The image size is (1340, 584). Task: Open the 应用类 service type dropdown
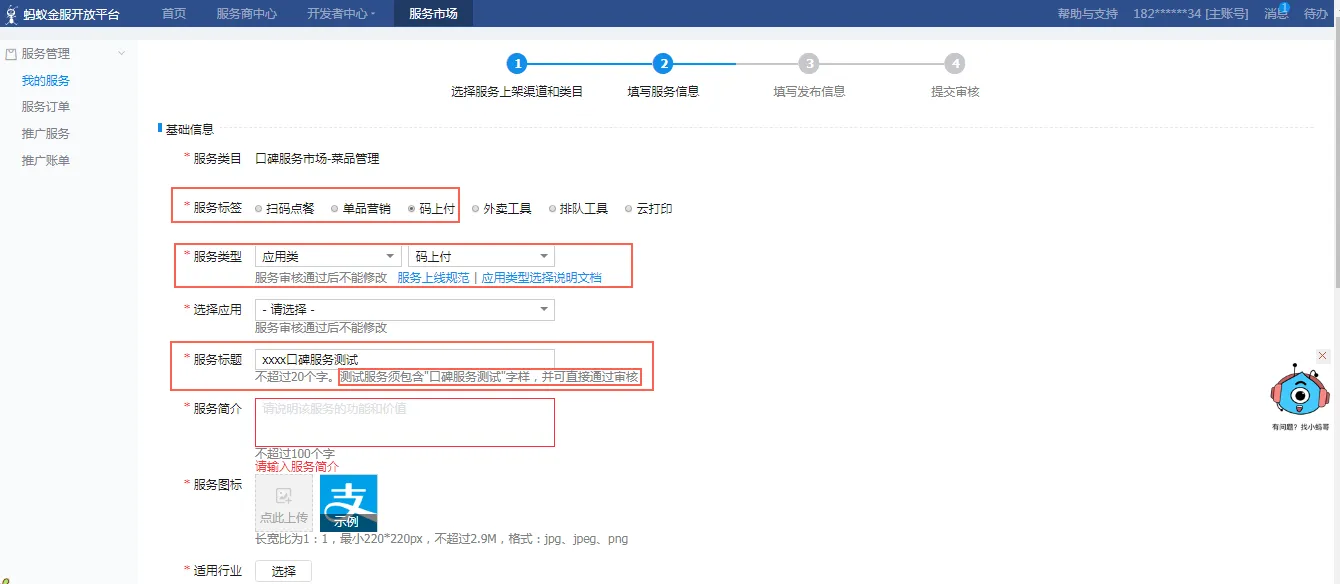pos(328,257)
